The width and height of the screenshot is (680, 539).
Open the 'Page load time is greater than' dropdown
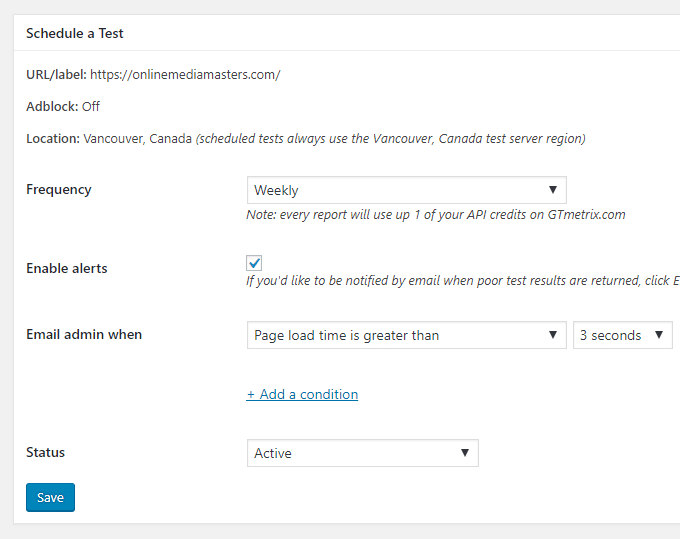point(406,335)
